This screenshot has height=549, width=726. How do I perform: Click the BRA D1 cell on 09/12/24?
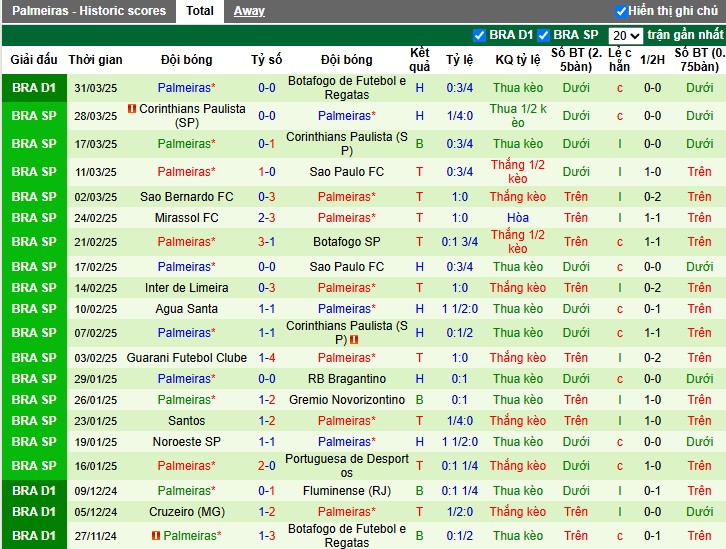[34, 491]
